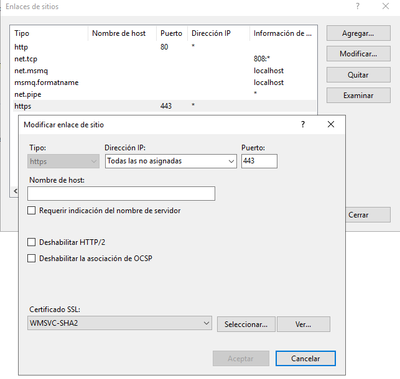This screenshot has height=379, width=400.
Task: Select the https binding row
Action: 164,106
